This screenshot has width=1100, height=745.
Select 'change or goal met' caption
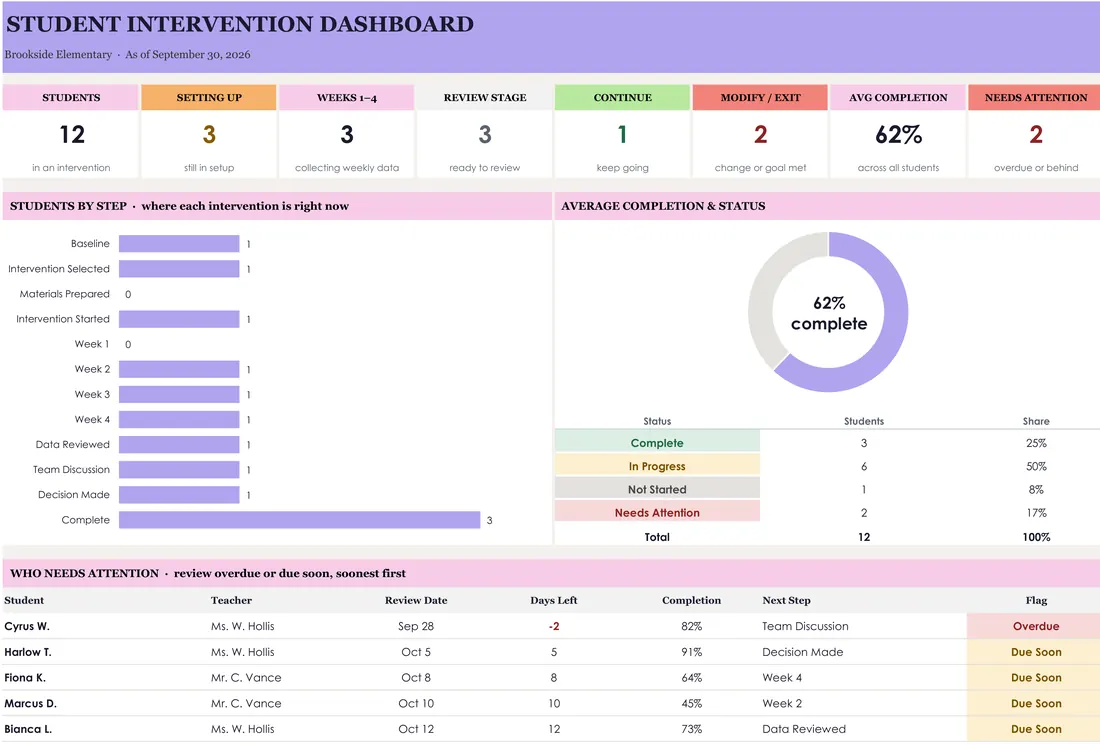pos(760,168)
